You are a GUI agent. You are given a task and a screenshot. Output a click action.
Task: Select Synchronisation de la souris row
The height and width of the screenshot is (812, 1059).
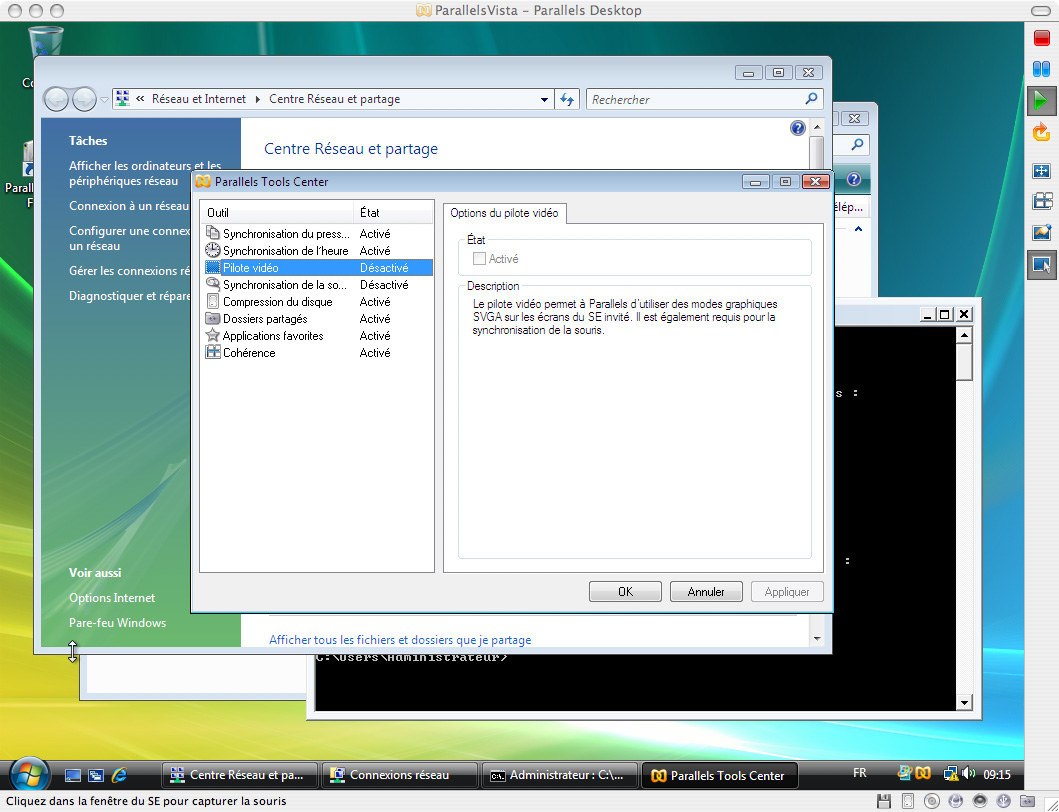click(317, 284)
